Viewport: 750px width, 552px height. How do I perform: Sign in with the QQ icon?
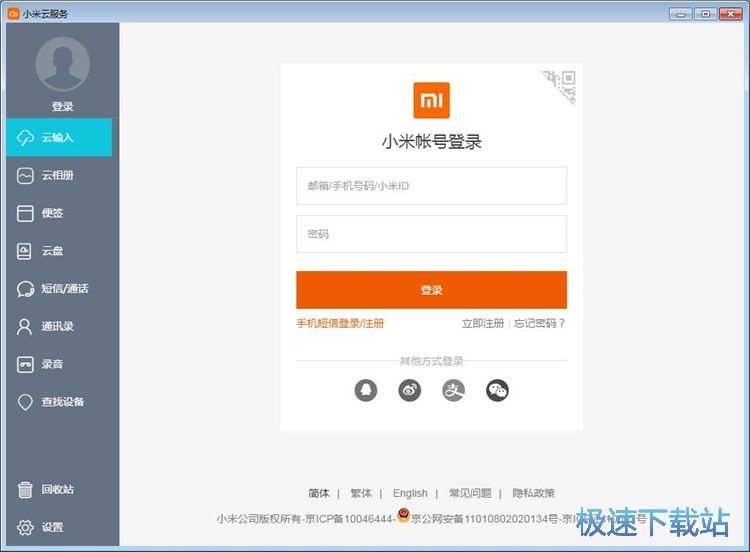(366, 390)
